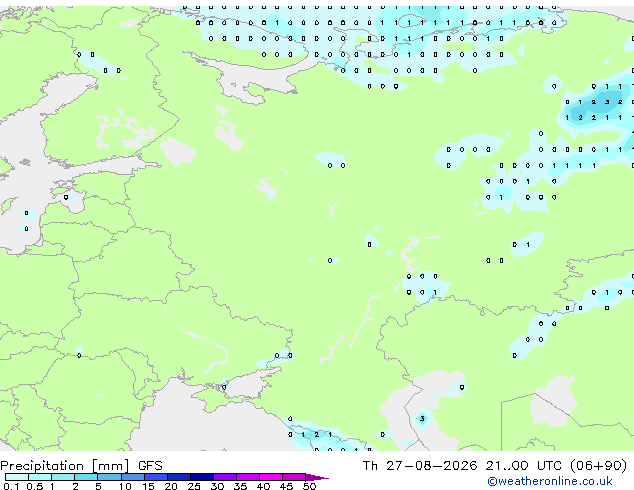The image size is (634, 490).
Task: Click the '20' legend label
Action: 171,486
